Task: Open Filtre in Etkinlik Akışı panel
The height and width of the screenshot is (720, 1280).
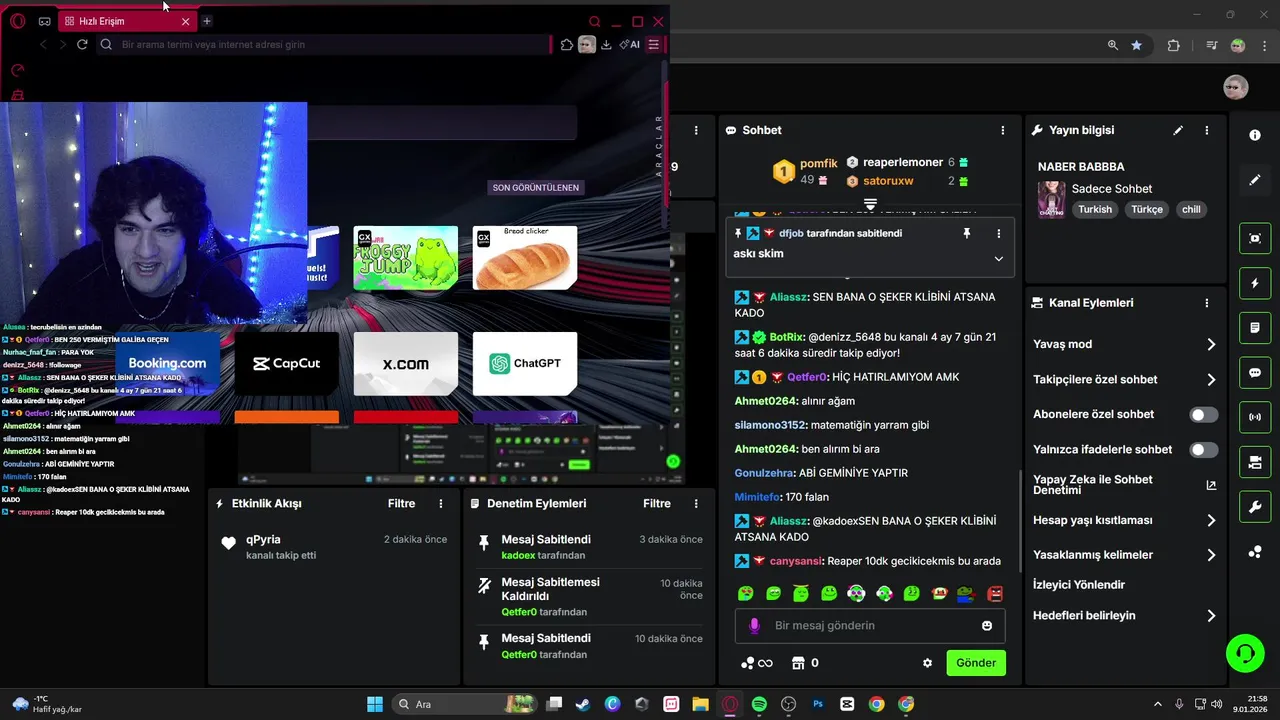Action: 401,504
